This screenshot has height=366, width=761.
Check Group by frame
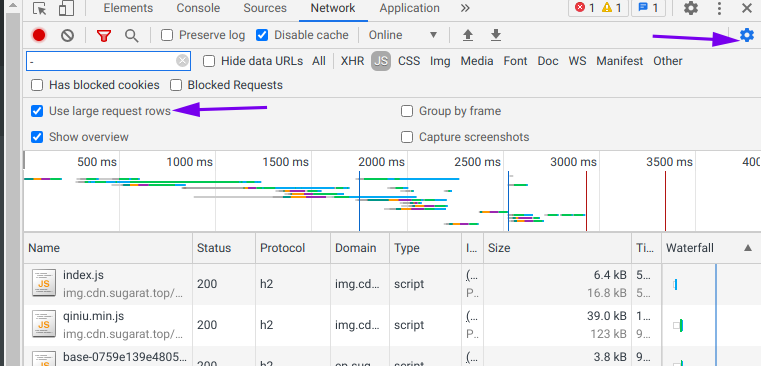[407, 111]
